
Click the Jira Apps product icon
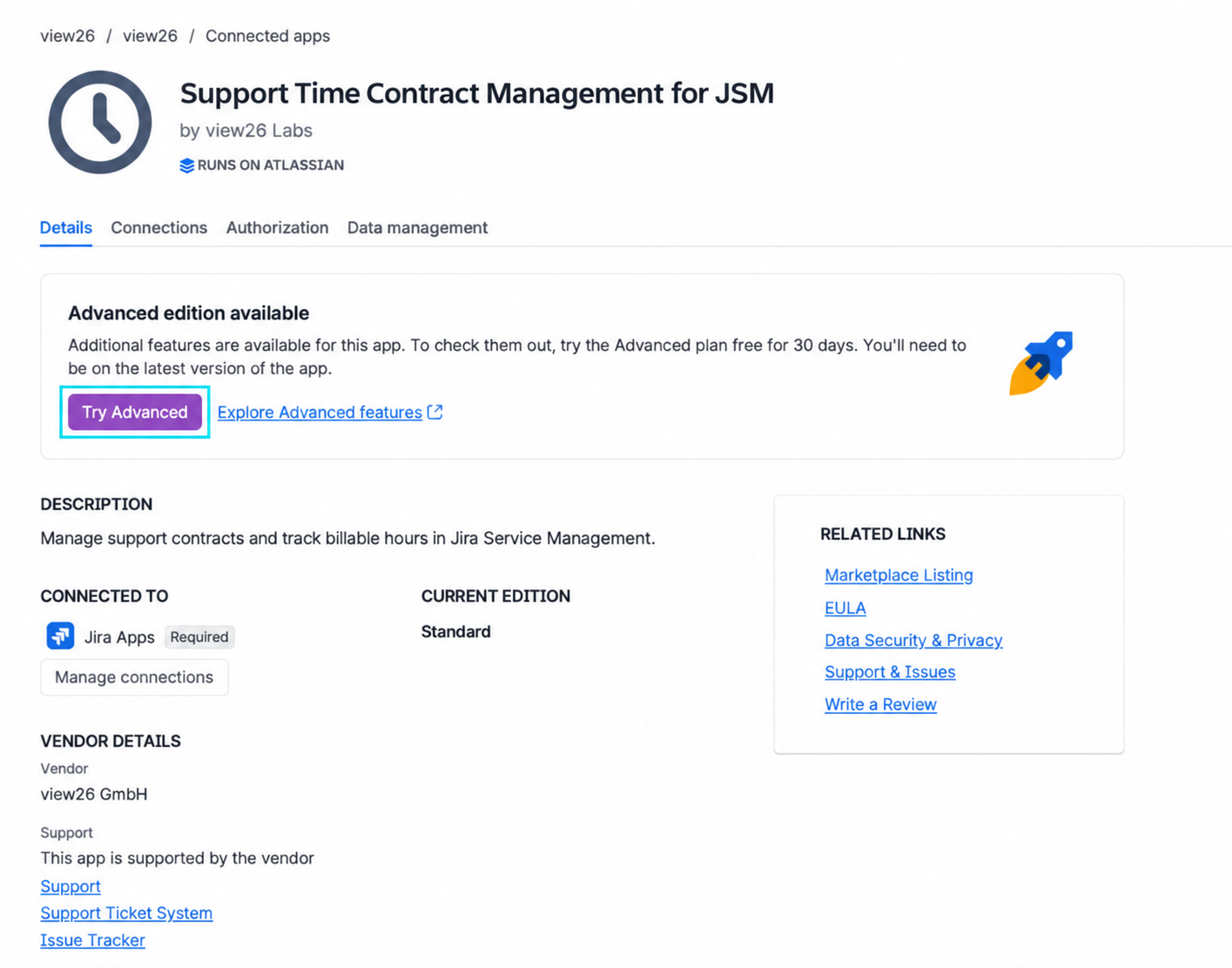coord(60,636)
